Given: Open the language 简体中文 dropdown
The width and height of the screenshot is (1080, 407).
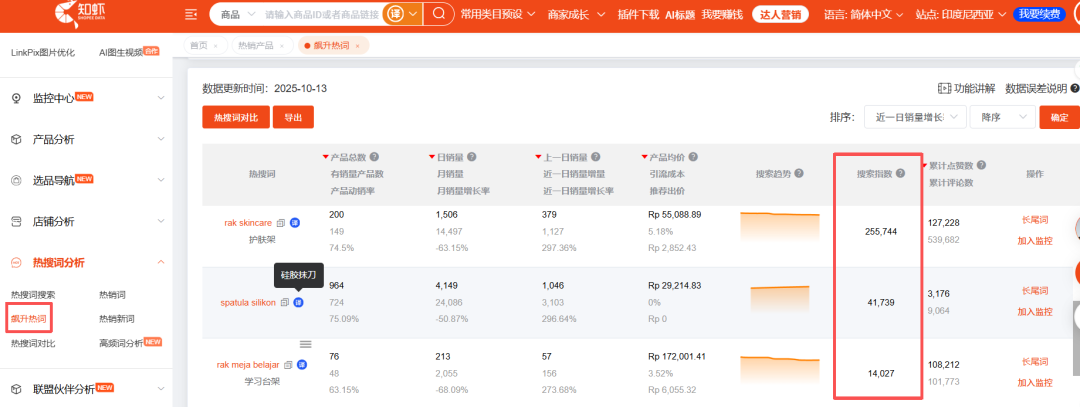Looking at the screenshot, I should [864, 14].
